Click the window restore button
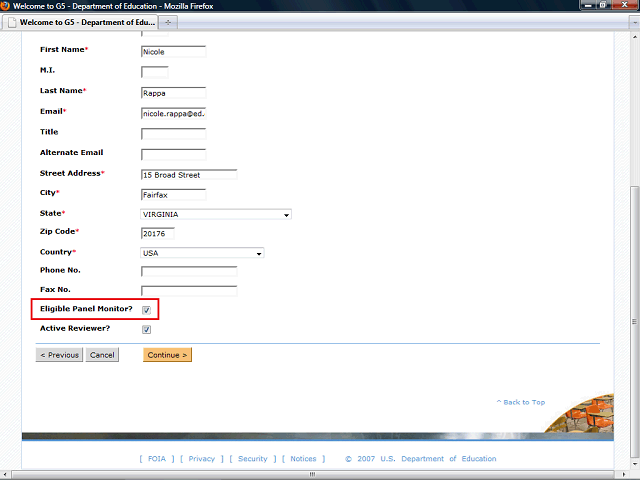The height and width of the screenshot is (480, 640). point(602,5)
